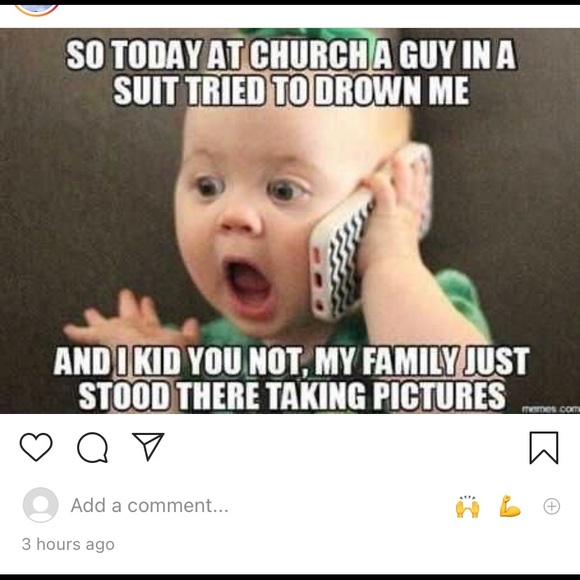Click the "3 hours ago" timestamp
This screenshot has height=580, width=580.
click(x=68, y=544)
